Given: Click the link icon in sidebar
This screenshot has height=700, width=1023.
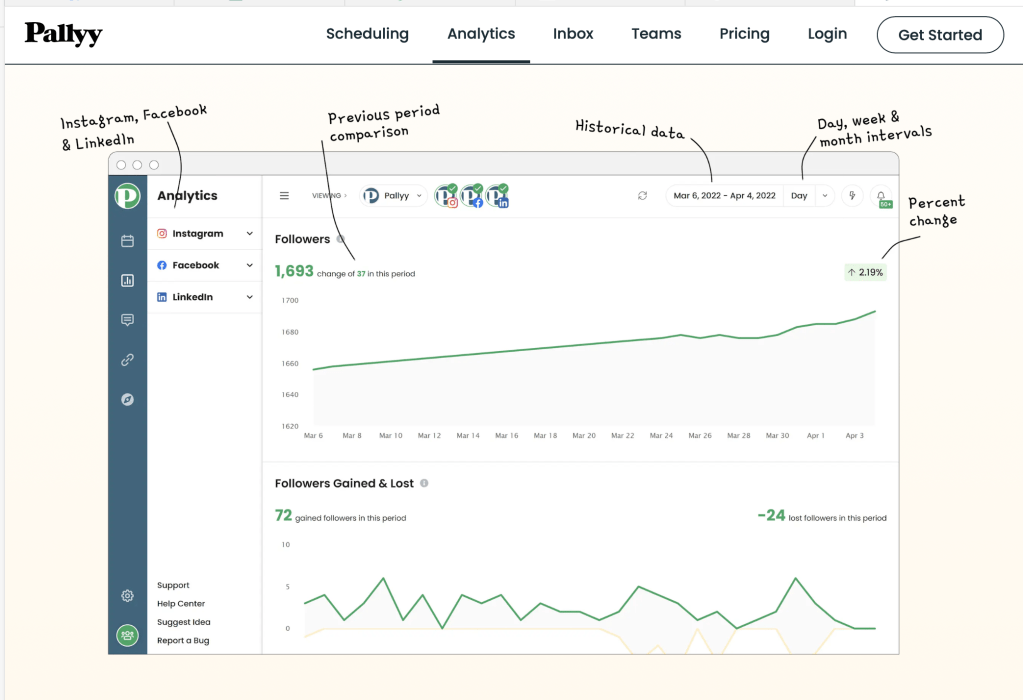Looking at the screenshot, I should pos(127,360).
